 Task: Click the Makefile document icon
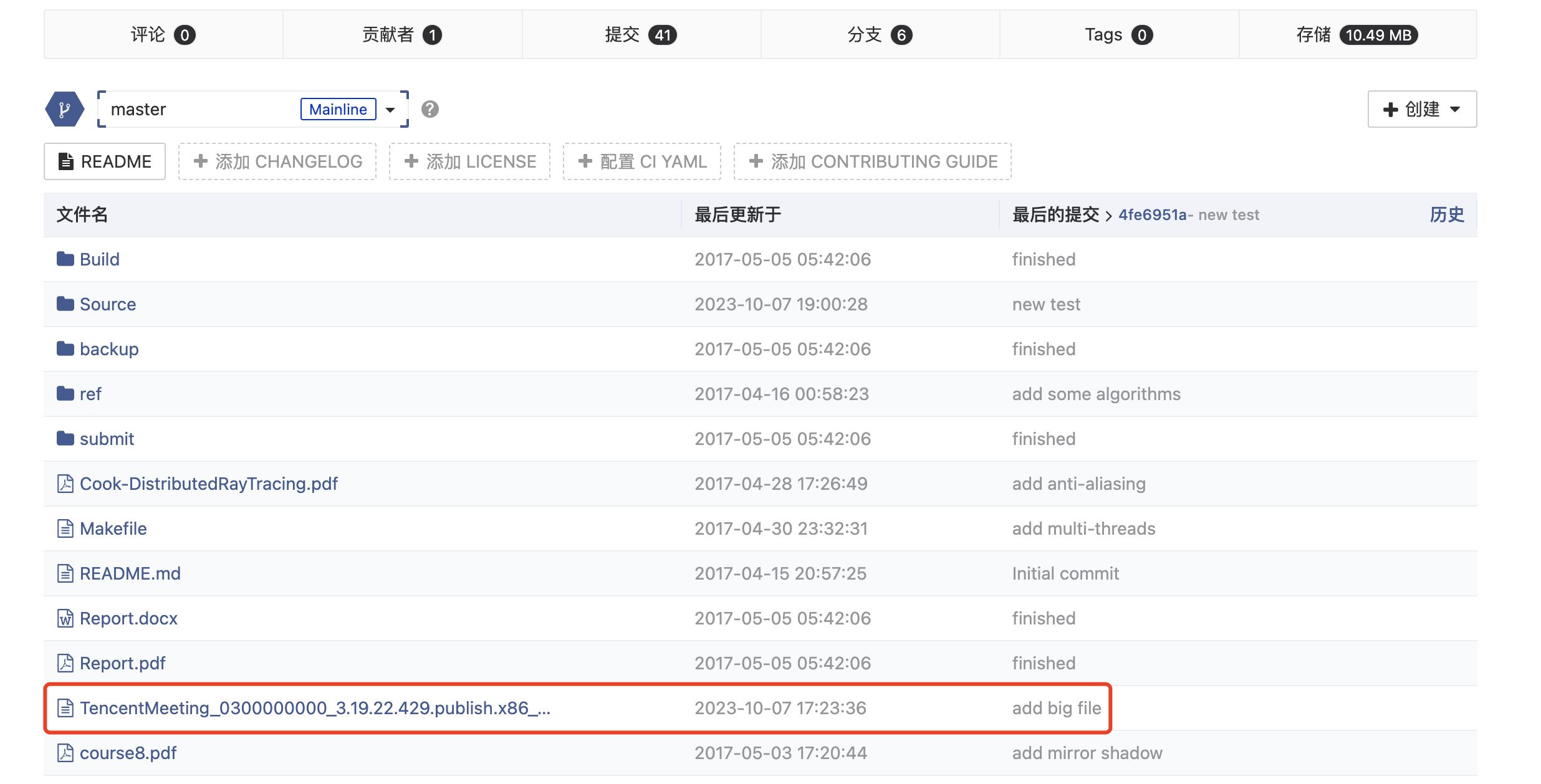tap(65, 528)
